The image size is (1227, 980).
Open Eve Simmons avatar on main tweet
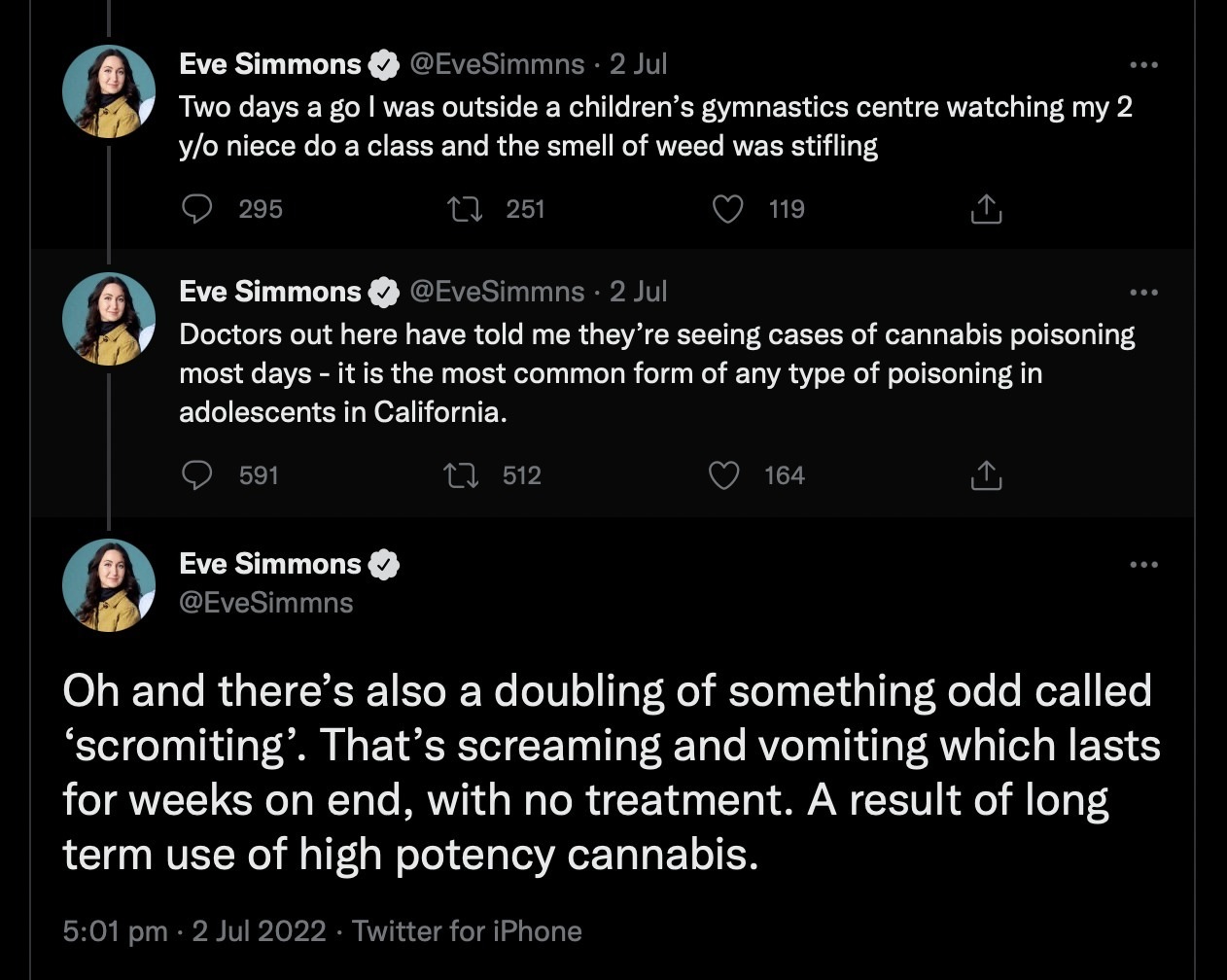coord(109,585)
